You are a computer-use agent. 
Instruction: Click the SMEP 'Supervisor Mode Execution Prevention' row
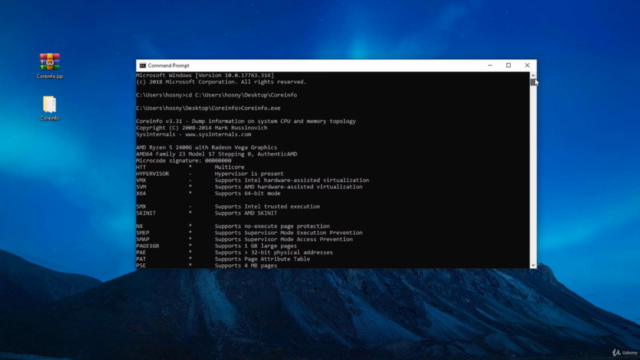click(x=249, y=233)
